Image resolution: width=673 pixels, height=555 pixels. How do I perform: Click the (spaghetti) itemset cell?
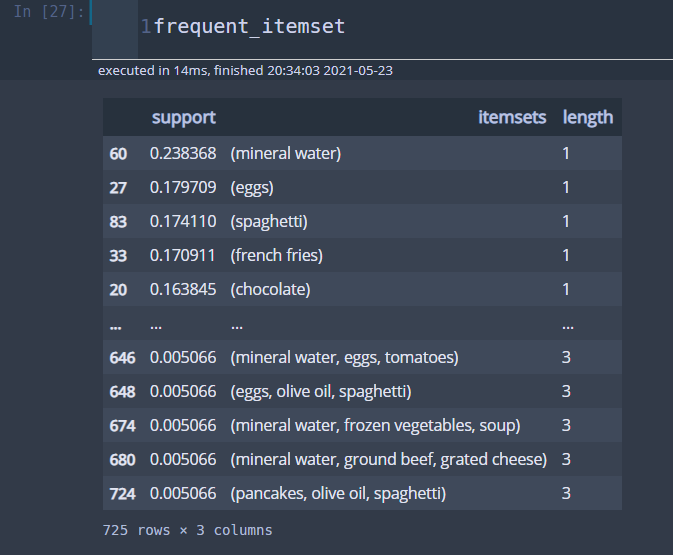(268, 221)
